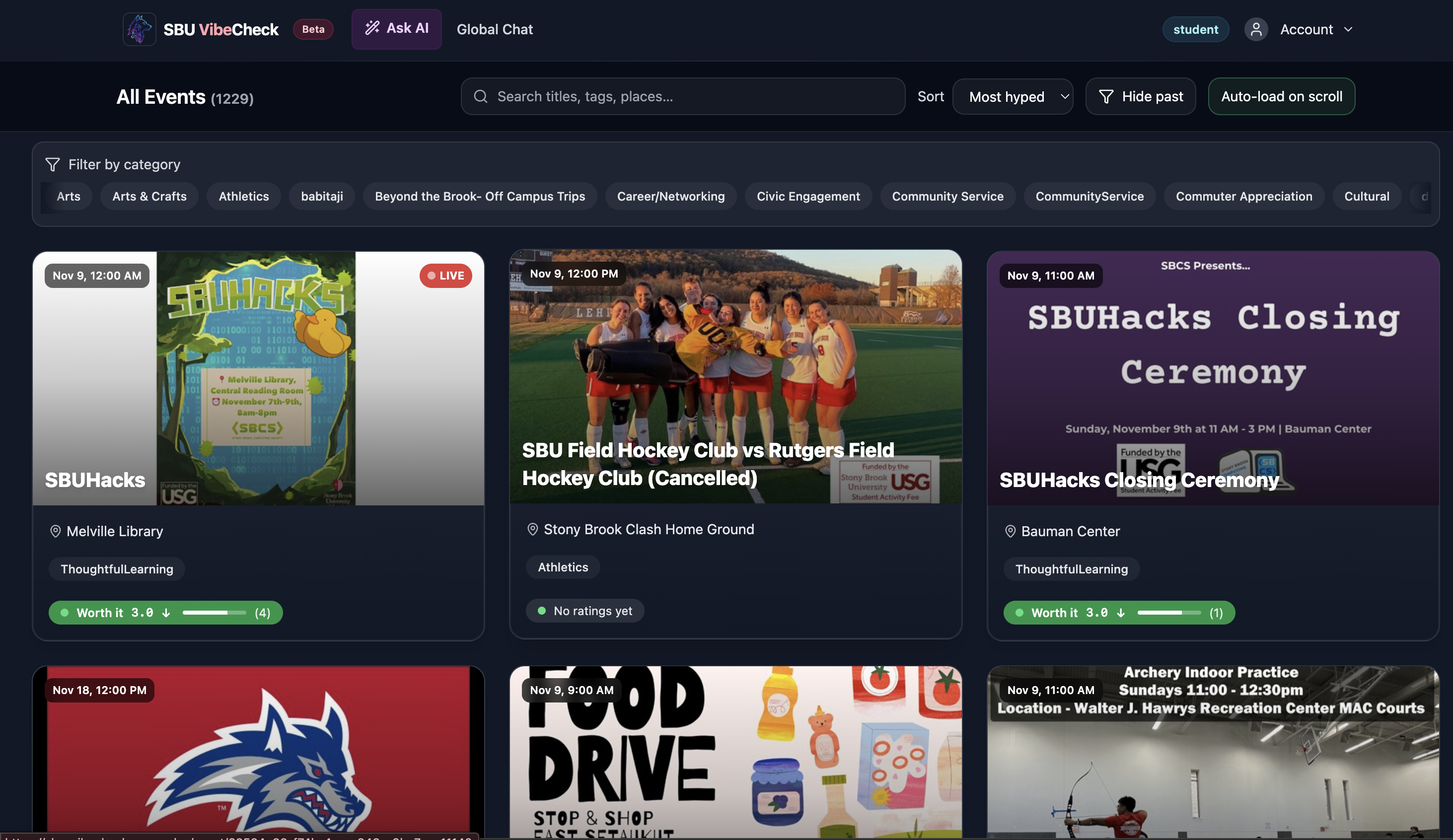Open the Most hyped sort dropdown
1453x840 pixels.
(1013, 96)
